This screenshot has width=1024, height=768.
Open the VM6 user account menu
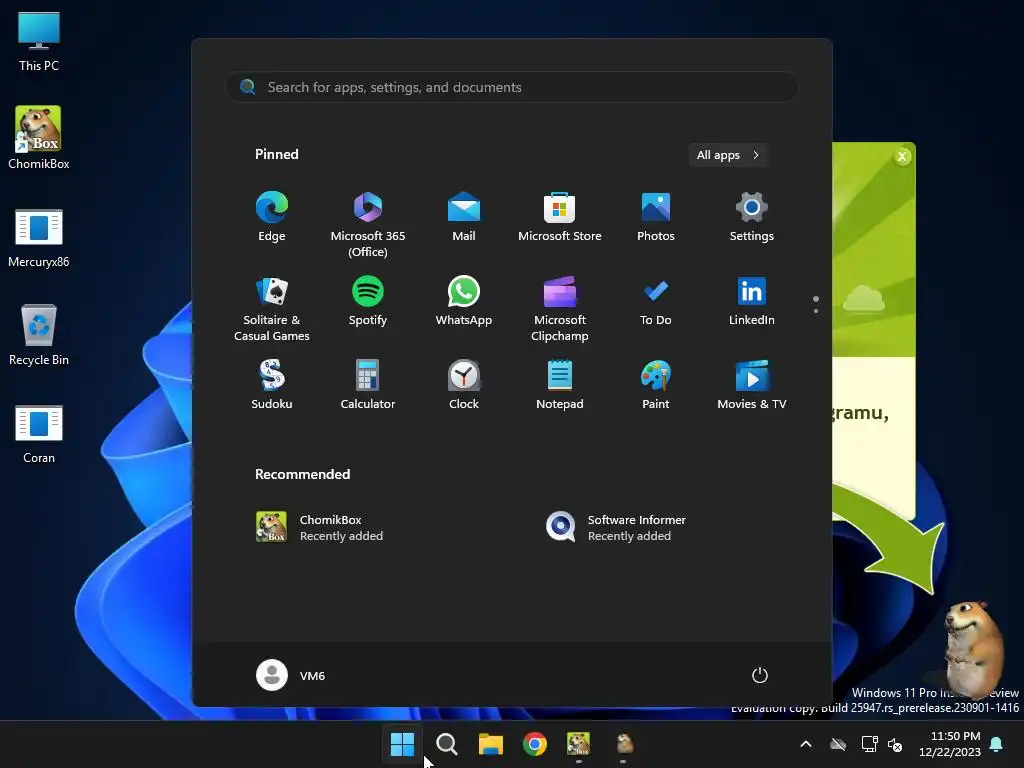pos(291,675)
